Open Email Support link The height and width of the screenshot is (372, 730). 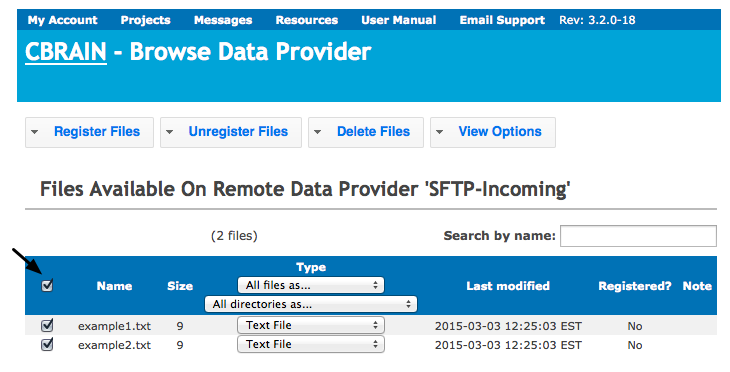502,20
